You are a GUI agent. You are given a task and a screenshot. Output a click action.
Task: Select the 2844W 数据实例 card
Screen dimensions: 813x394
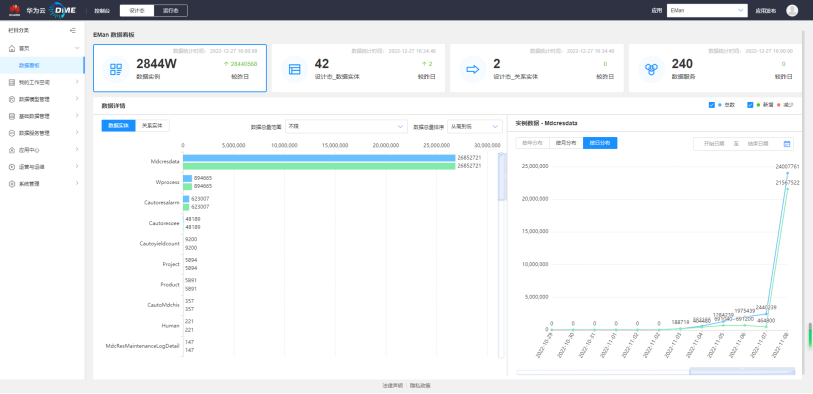pyautogui.click(x=180, y=68)
